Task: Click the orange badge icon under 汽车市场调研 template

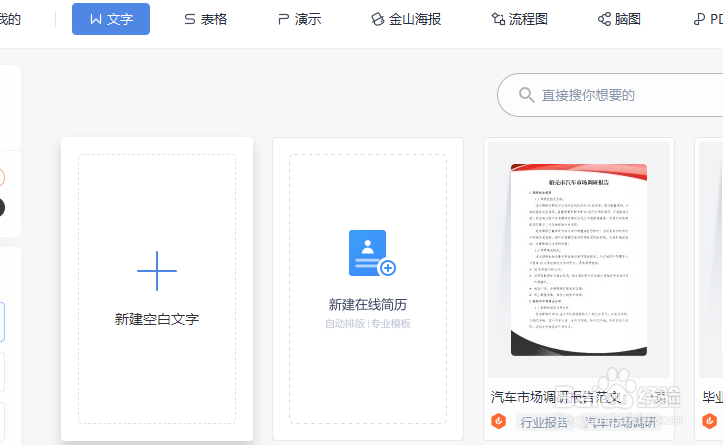Action: pos(498,421)
